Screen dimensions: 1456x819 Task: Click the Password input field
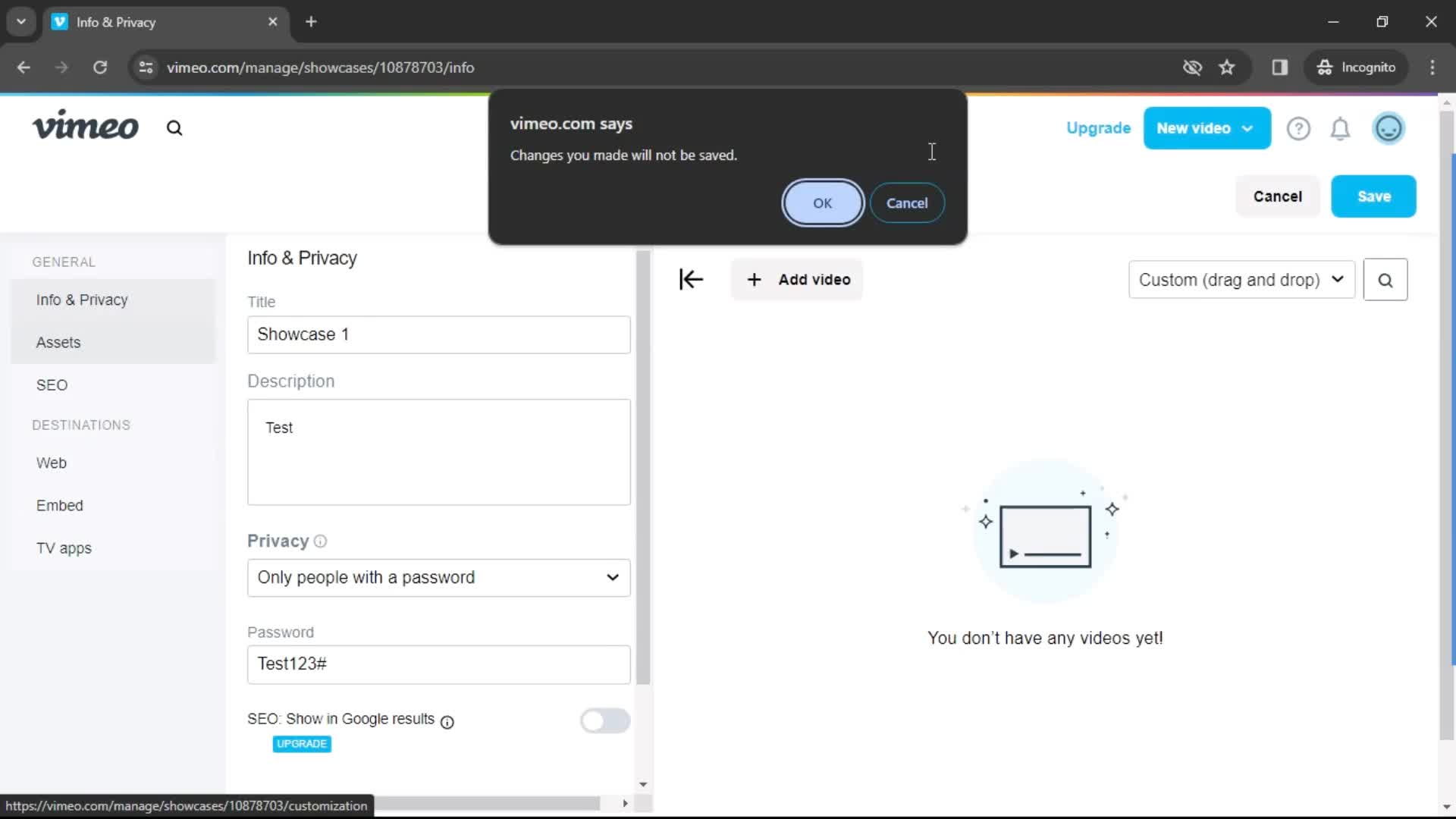(x=438, y=664)
